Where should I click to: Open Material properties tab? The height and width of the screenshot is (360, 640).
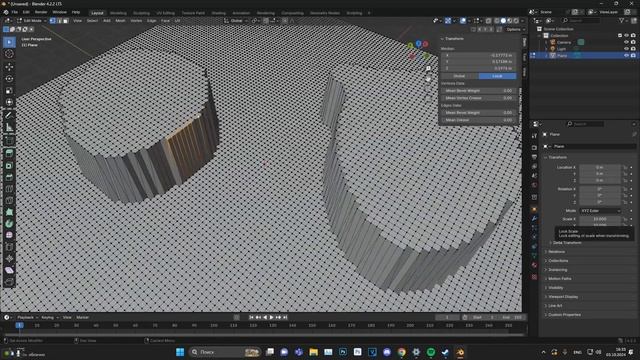click(x=534, y=265)
